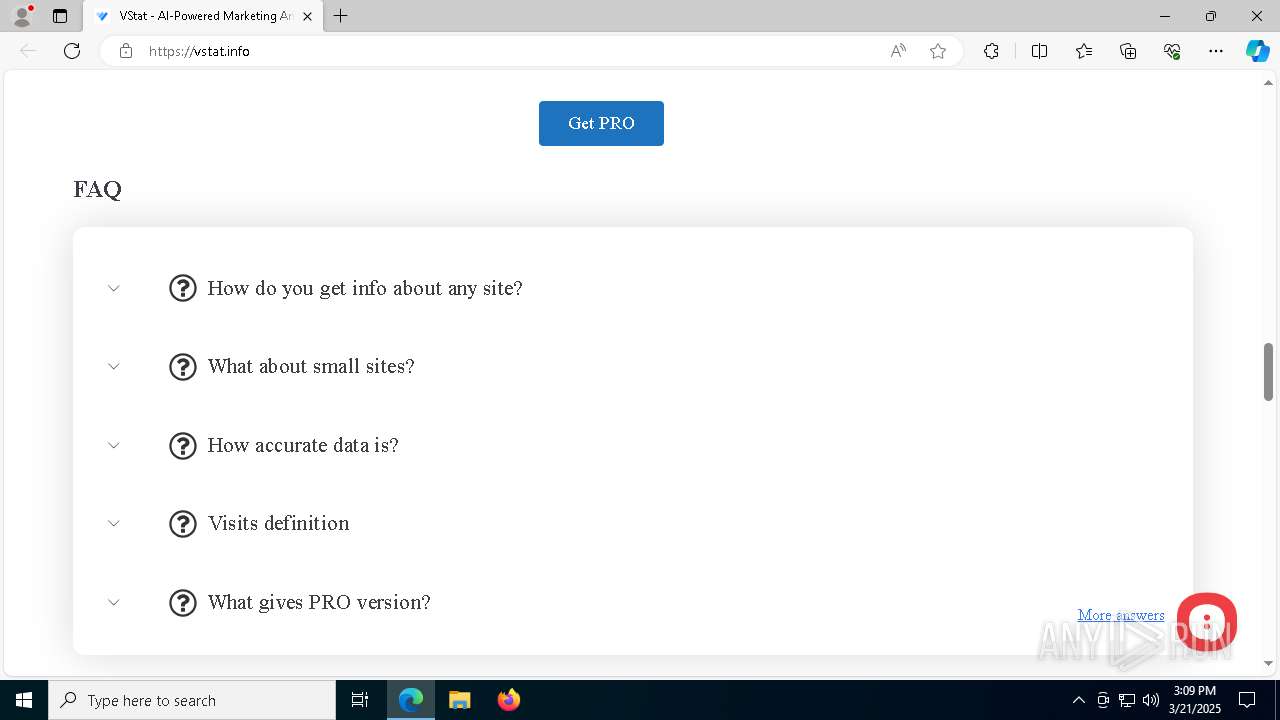Open the 'How accurate data is?' question
The width and height of the screenshot is (1280, 720).
pyautogui.click(x=303, y=445)
